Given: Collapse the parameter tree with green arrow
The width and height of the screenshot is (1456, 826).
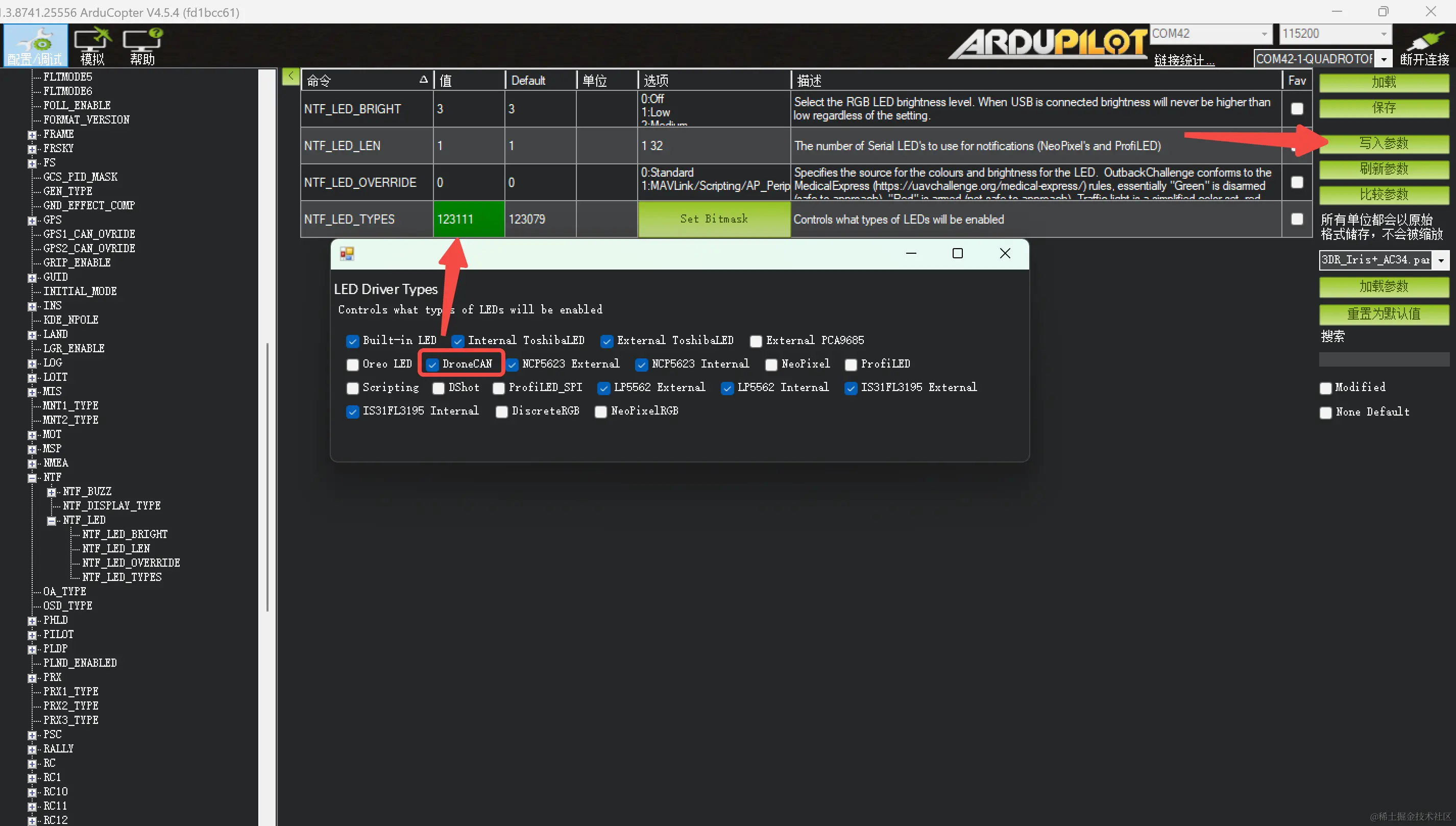Looking at the screenshot, I should pyautogui.click(x=290, y=76).
